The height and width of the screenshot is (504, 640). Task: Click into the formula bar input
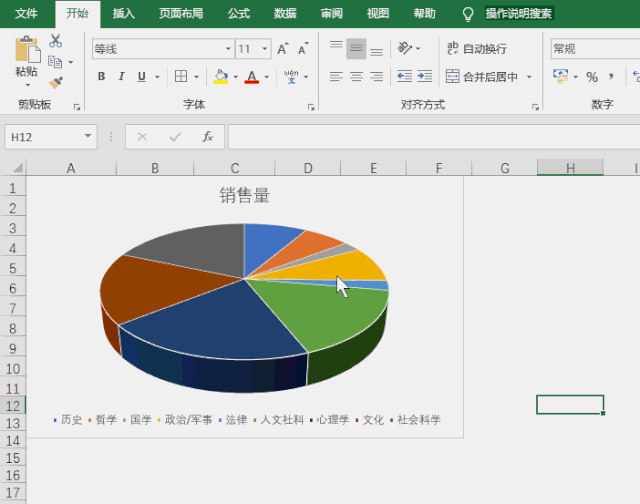click(x=434, y=137)
